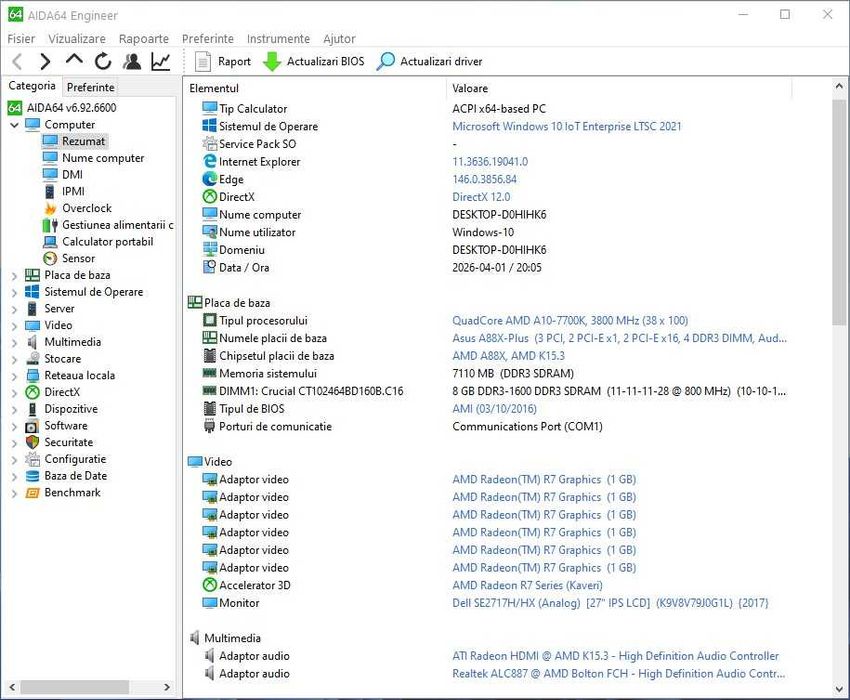The width and height of the screenshot is (850, 700).
Task: Select Nume computer in the sidebar tree
Action: point(103,158)
